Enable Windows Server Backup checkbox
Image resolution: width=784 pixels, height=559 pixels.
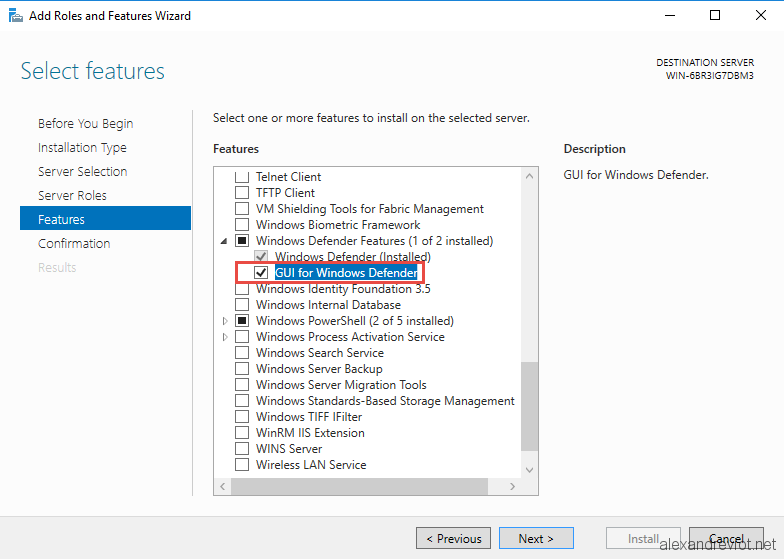[x=242, y=368]
